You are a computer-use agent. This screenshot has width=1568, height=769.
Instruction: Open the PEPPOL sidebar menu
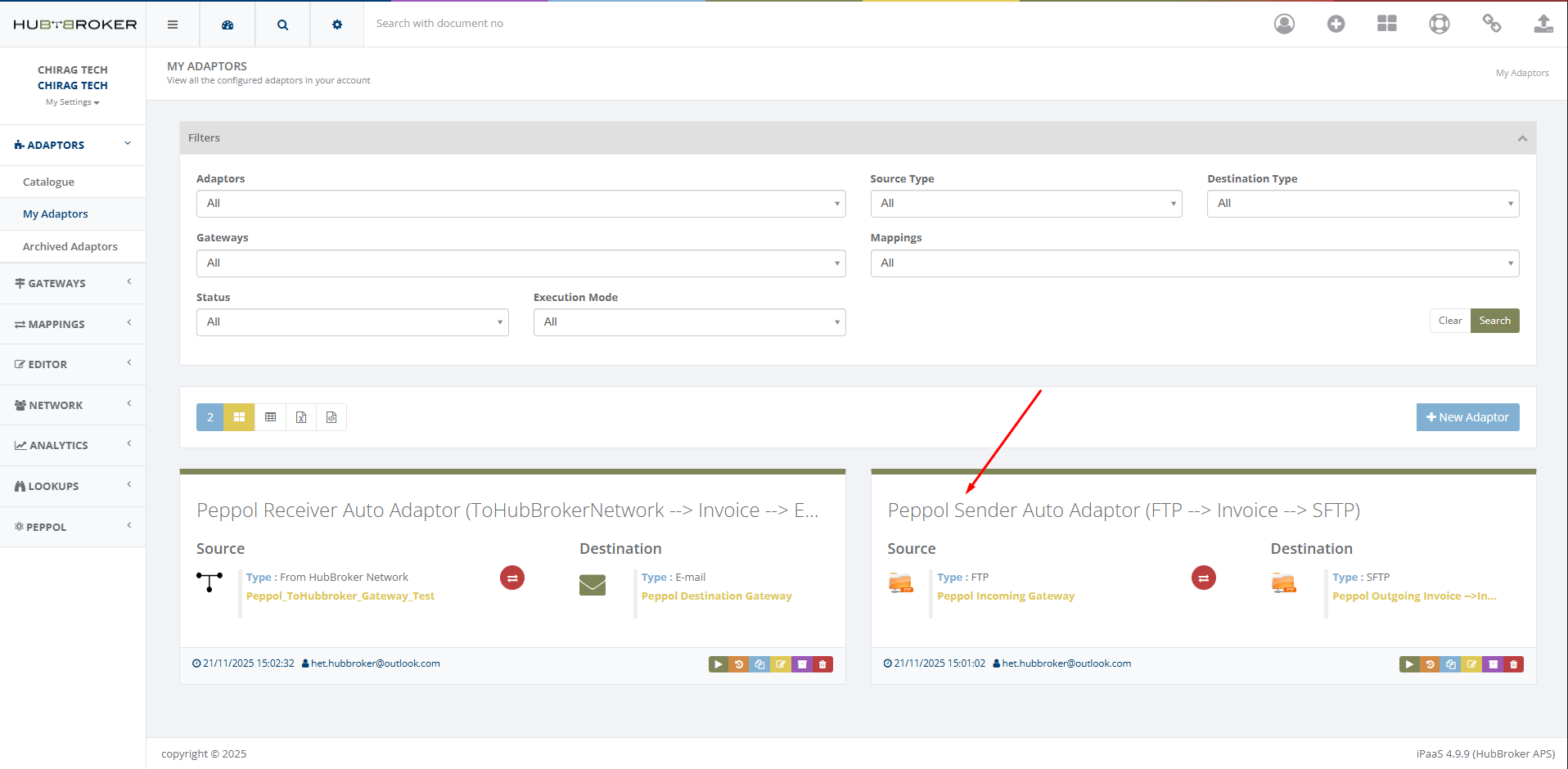tap(72, 527)
